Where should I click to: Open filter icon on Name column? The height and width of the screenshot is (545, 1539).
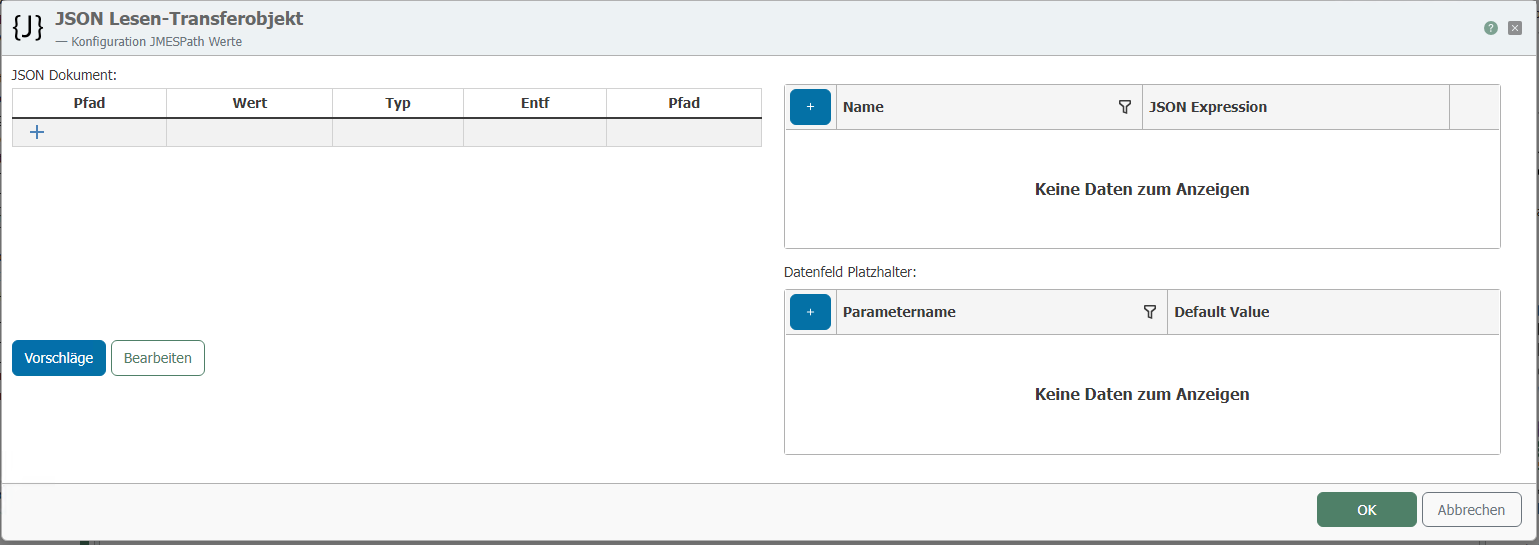click(1124, 107)
